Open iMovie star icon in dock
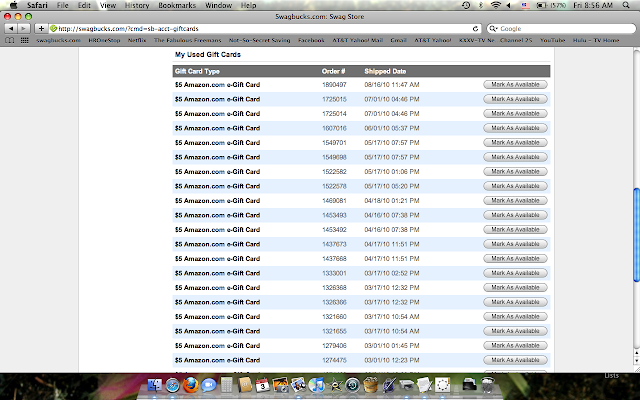 [x=334, y=384]
